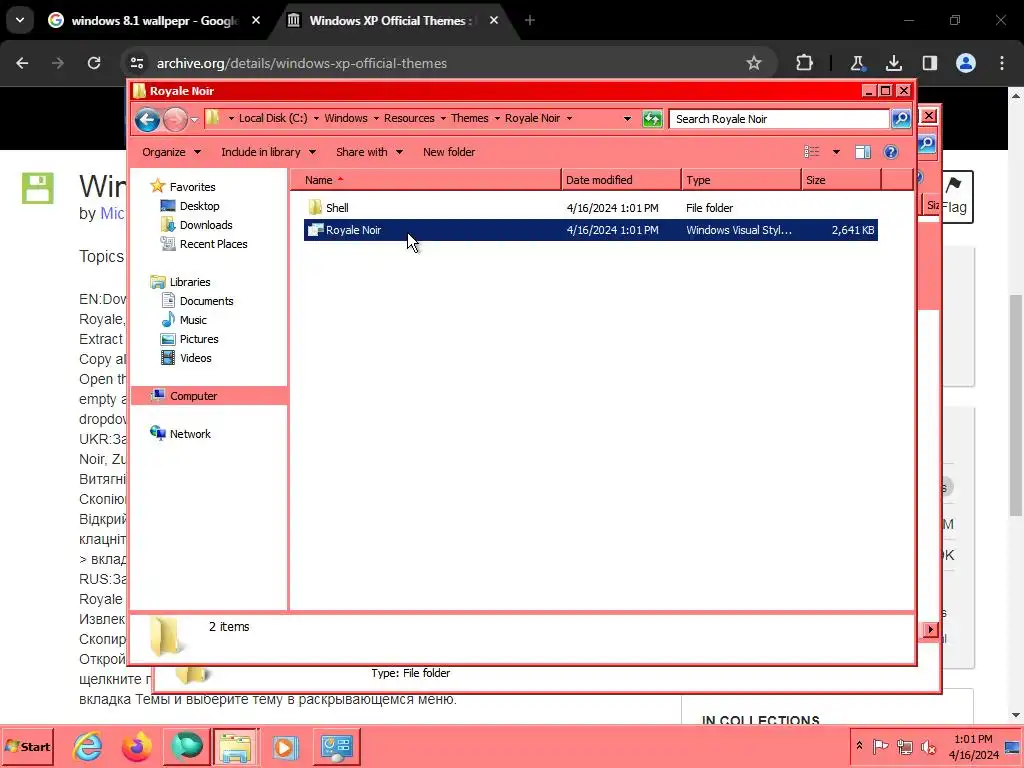Switch to Windows XP Official Themes tab

[x=394, y=21]
